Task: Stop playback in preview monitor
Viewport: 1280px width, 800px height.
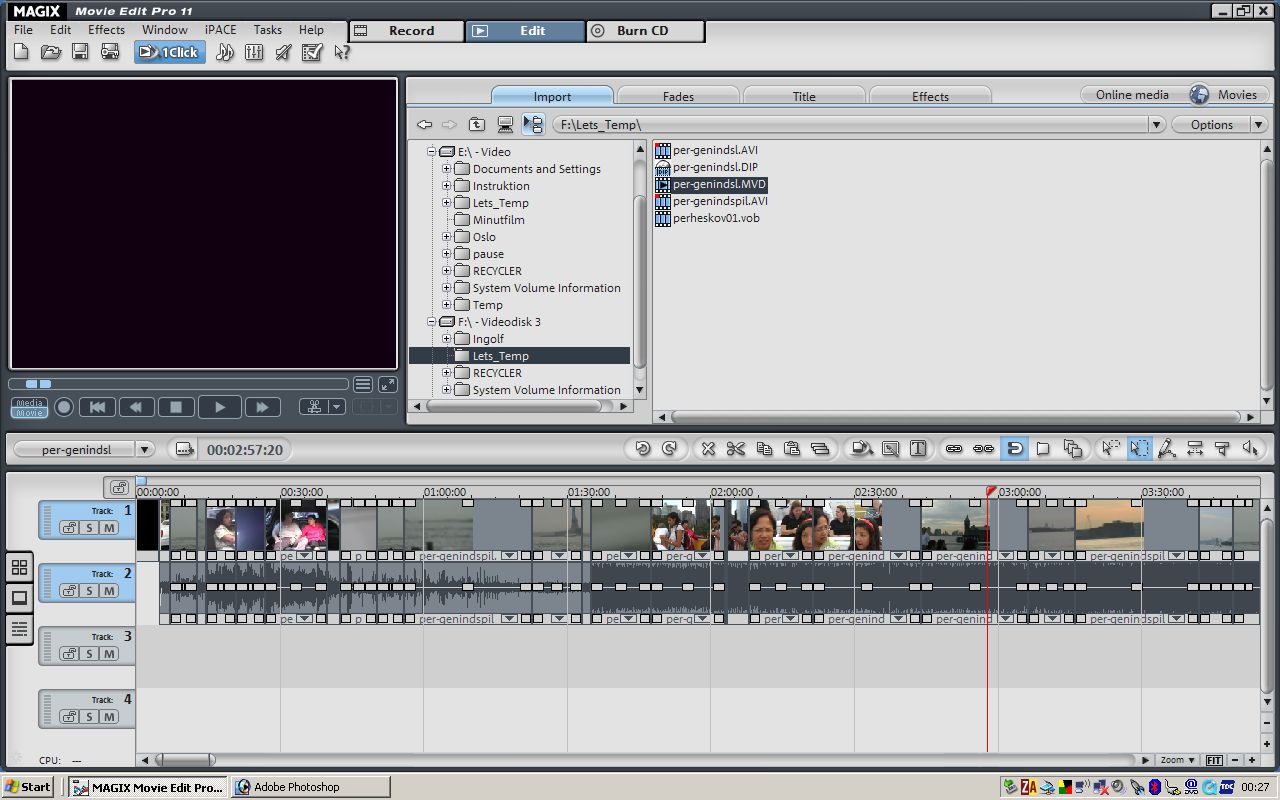Action: click(x=176, y=407)
